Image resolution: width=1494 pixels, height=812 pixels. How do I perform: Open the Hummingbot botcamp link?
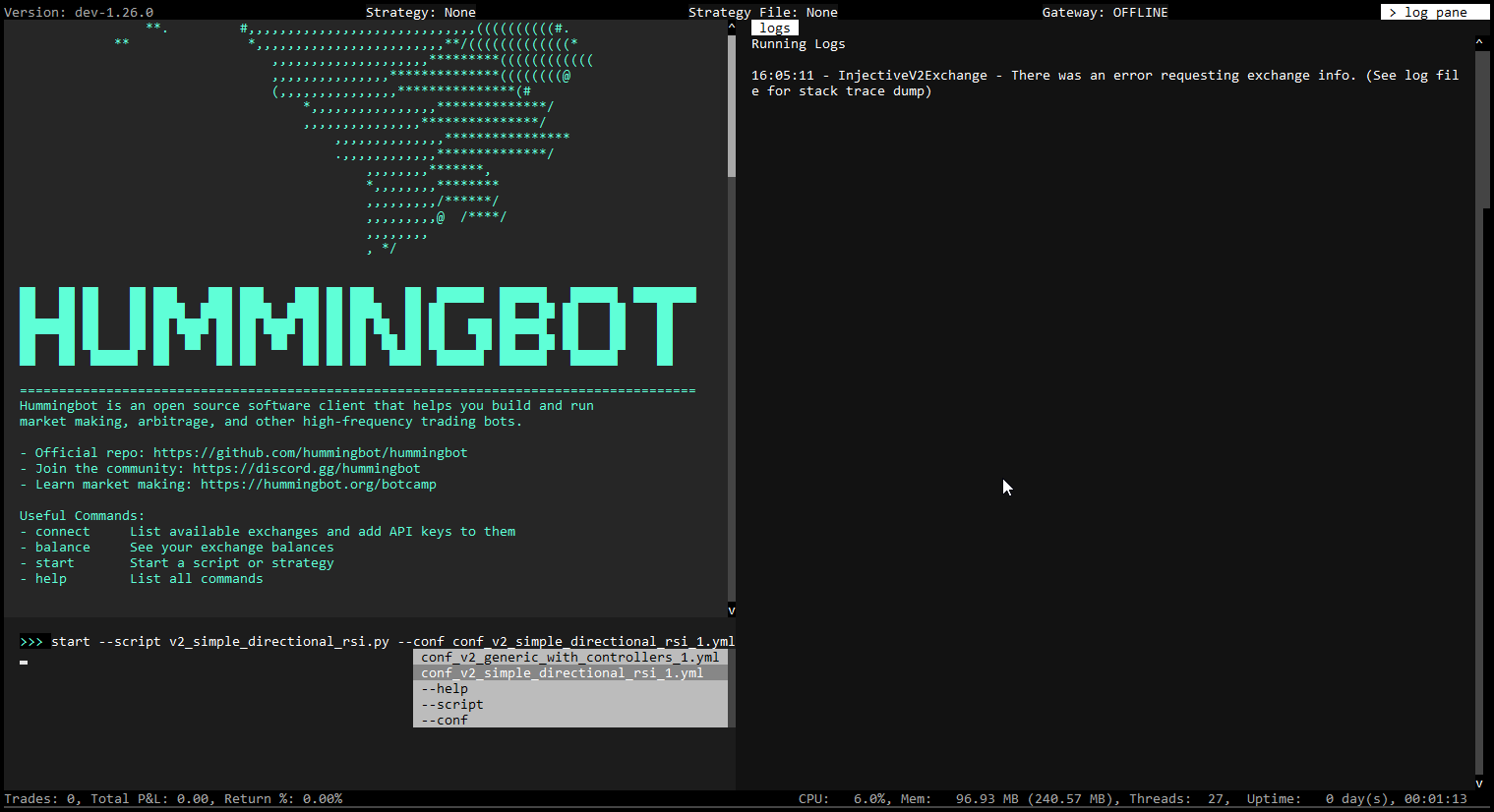coord(318,485)
